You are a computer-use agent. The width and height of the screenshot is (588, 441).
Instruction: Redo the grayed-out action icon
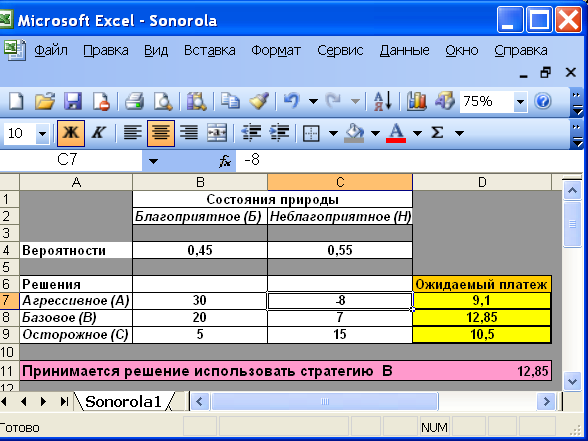click(333, 101)
